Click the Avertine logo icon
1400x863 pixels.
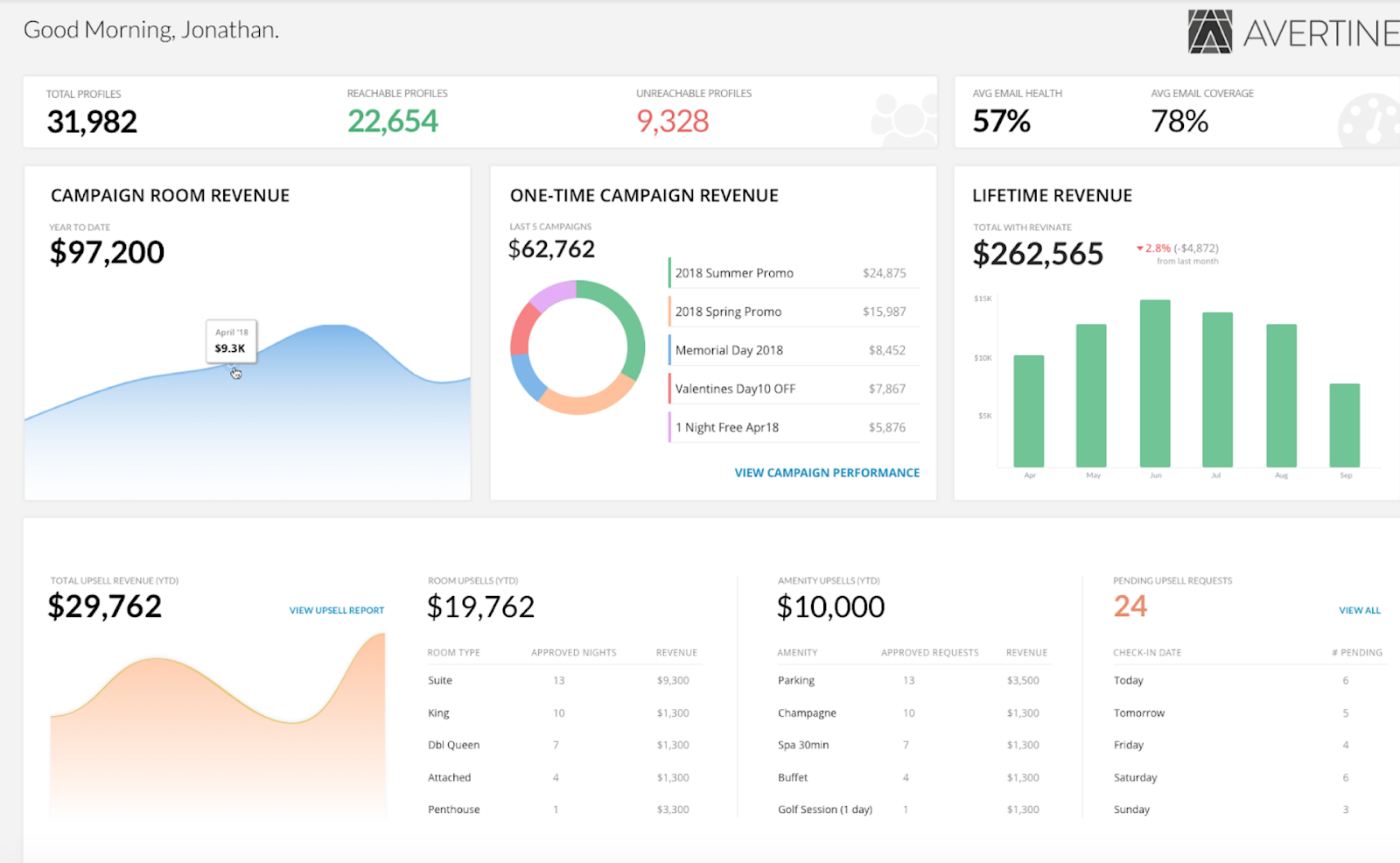tap(1210, 32)
